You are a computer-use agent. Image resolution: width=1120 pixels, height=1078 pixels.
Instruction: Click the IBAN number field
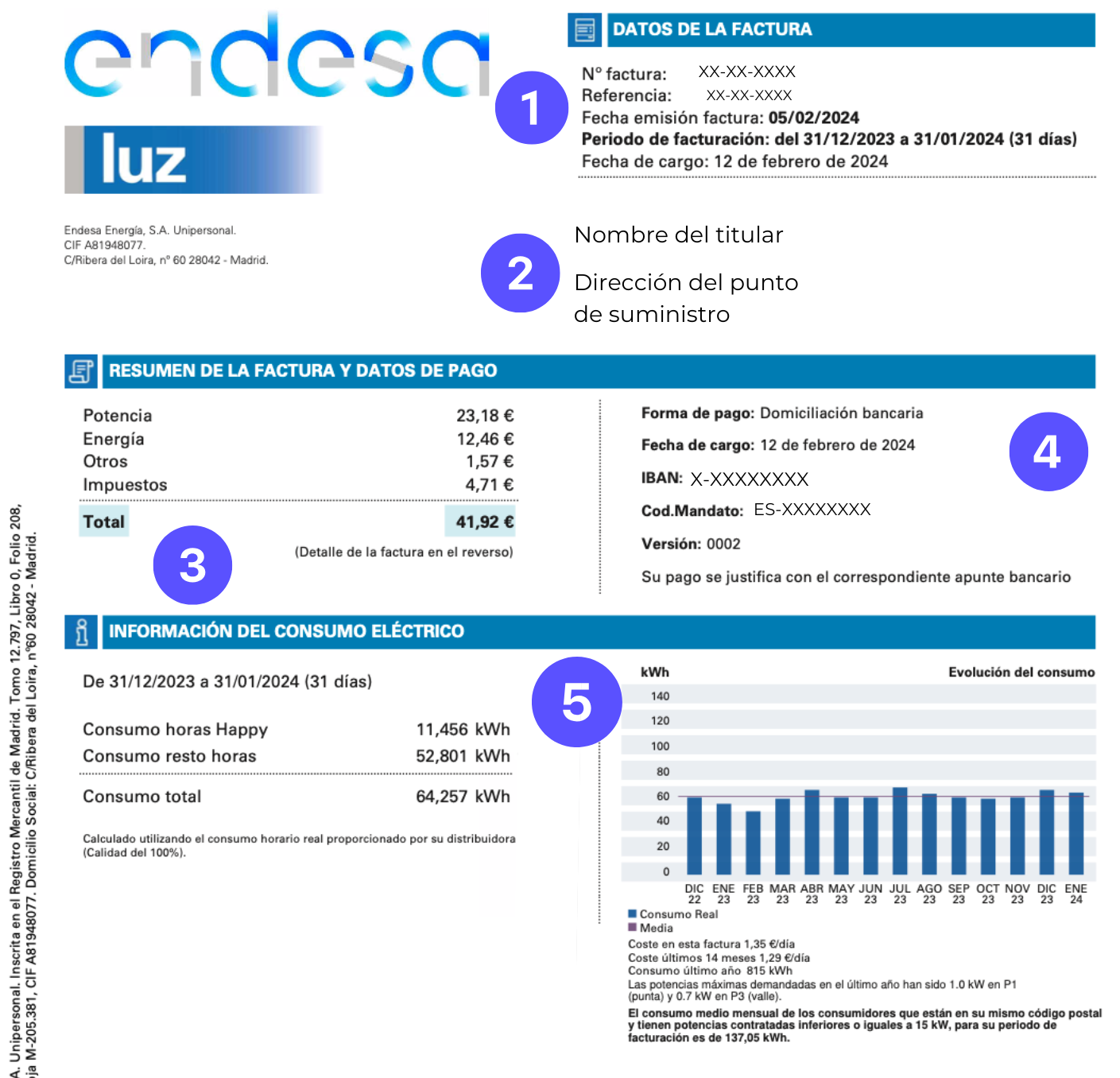click(749, 479)
